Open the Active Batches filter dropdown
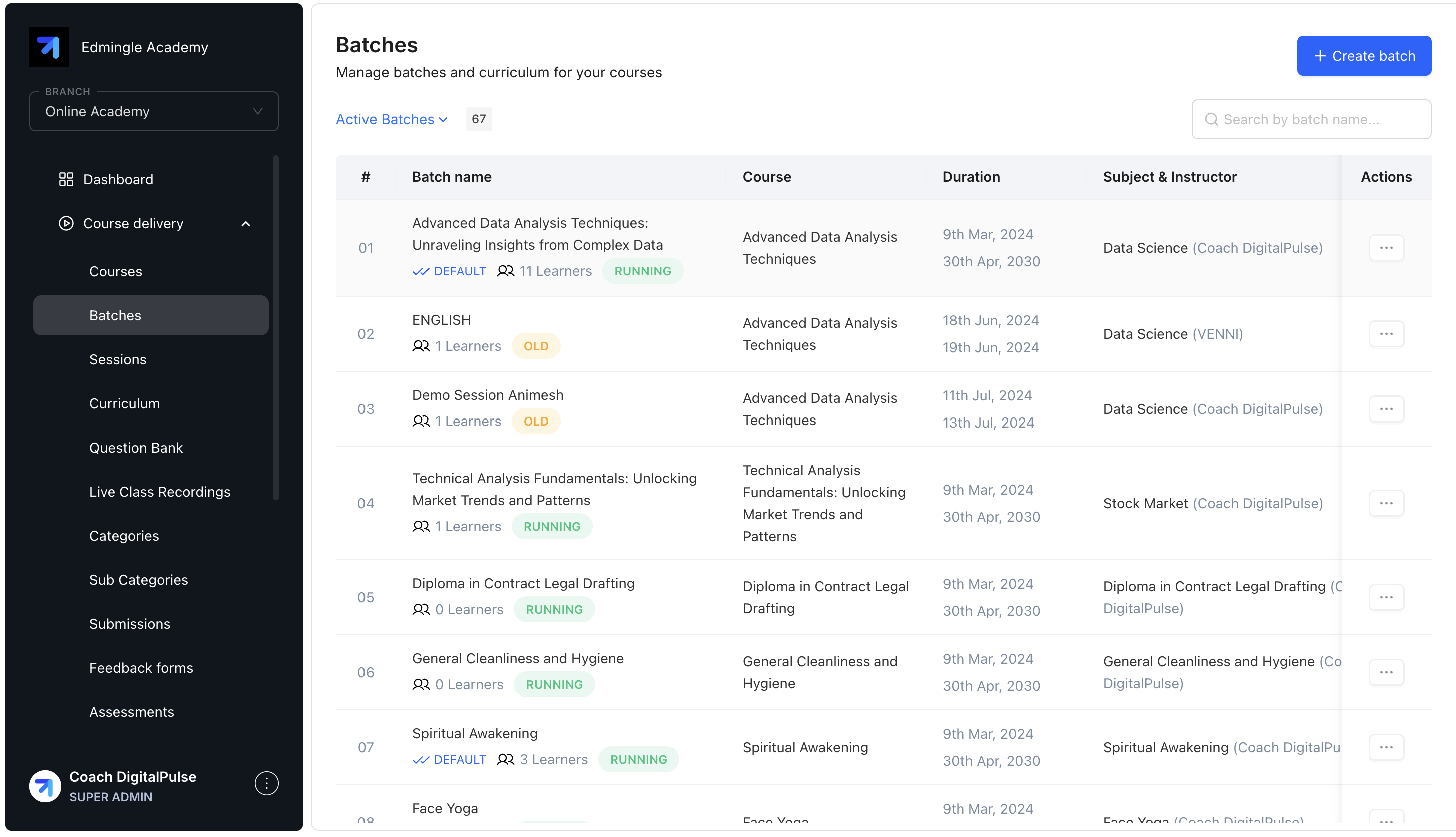The image size is (1456, 837). pyautogui.click(x=392, y=119)
